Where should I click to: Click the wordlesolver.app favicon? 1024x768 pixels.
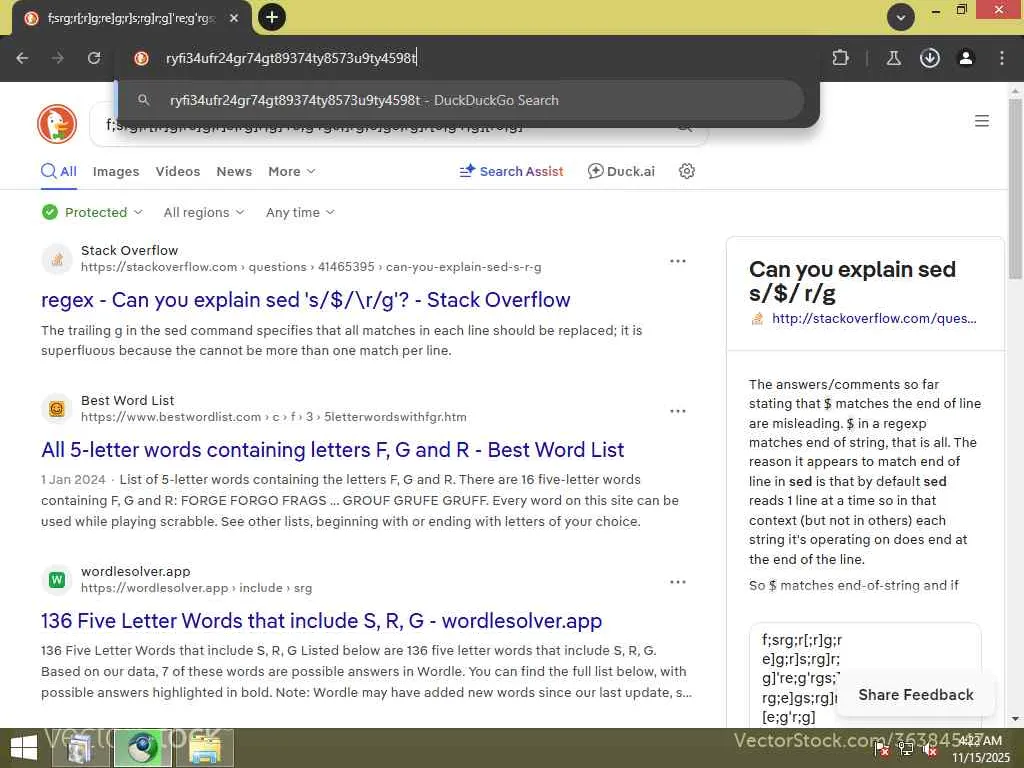(x=57, y=580)
